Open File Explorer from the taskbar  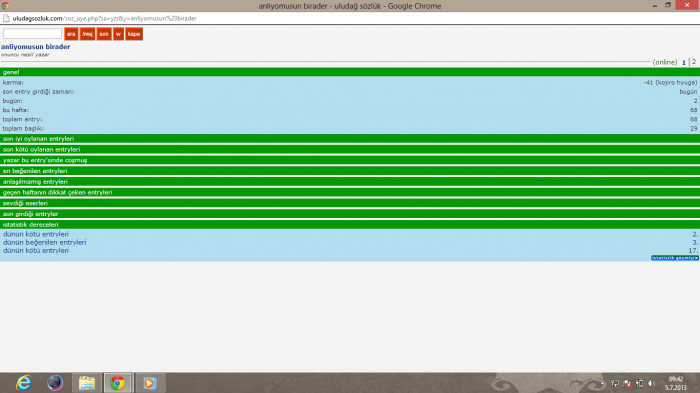[x=87, y=383]
